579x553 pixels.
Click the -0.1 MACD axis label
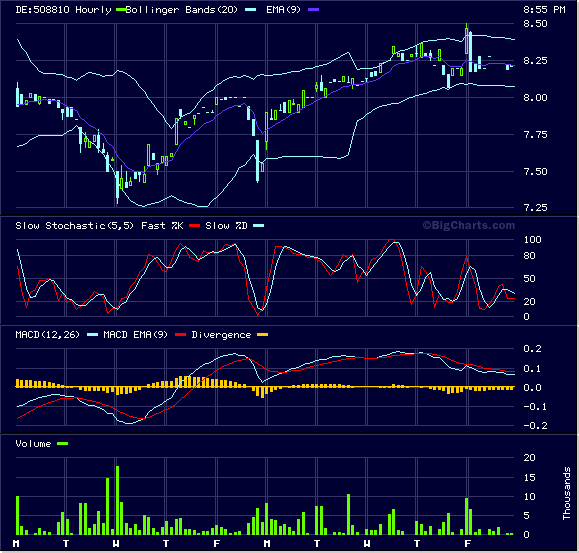(535, 407)
